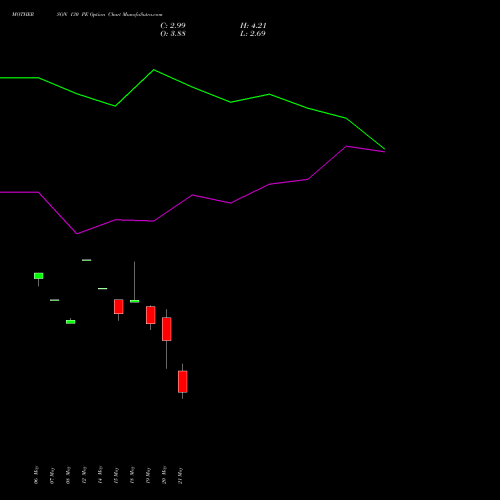Select the 21 May date label
The height and width of the screenshot is (500, 500).
[180, 476]
